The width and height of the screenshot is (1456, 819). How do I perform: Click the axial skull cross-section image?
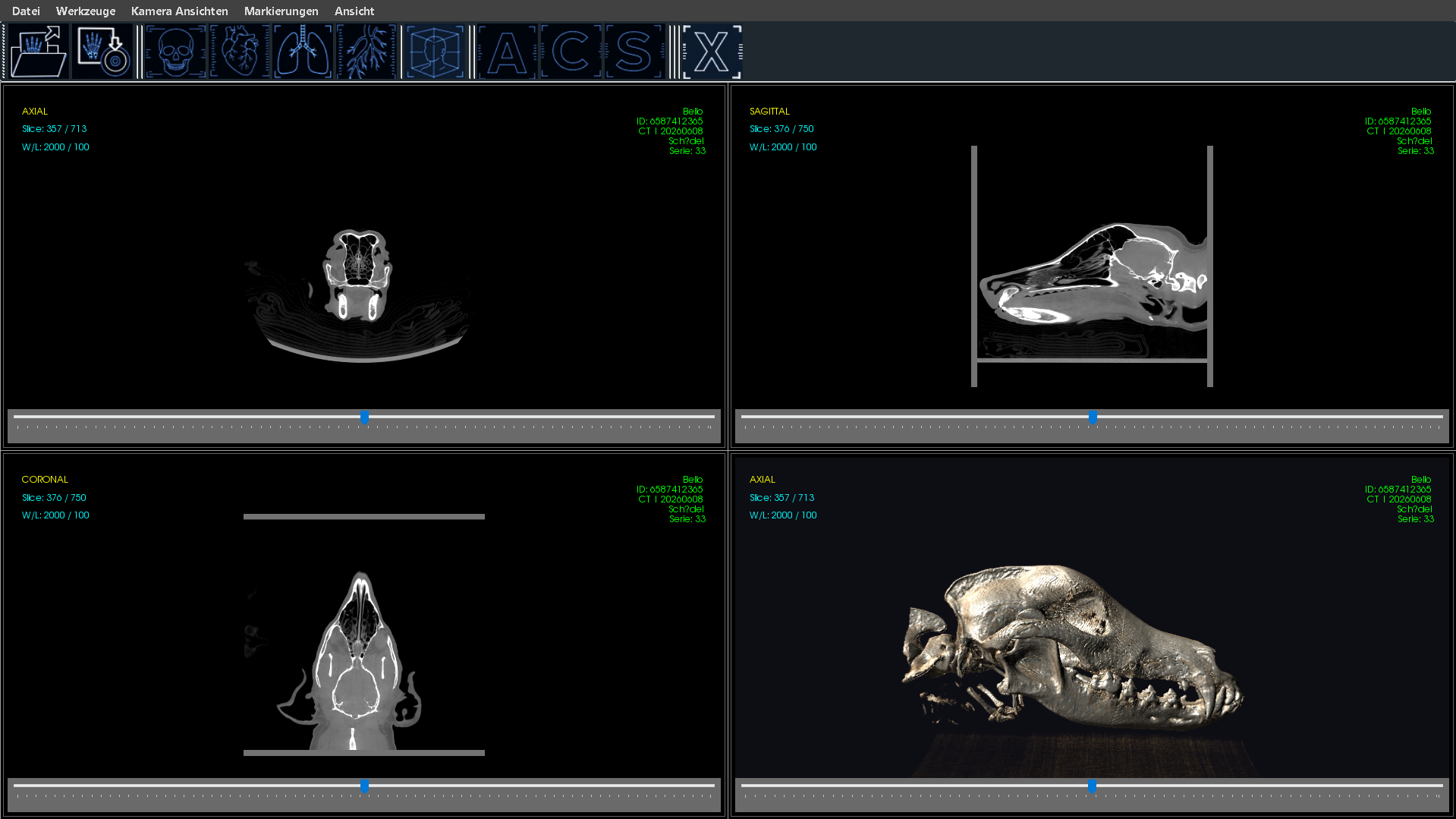pos(358,275)
